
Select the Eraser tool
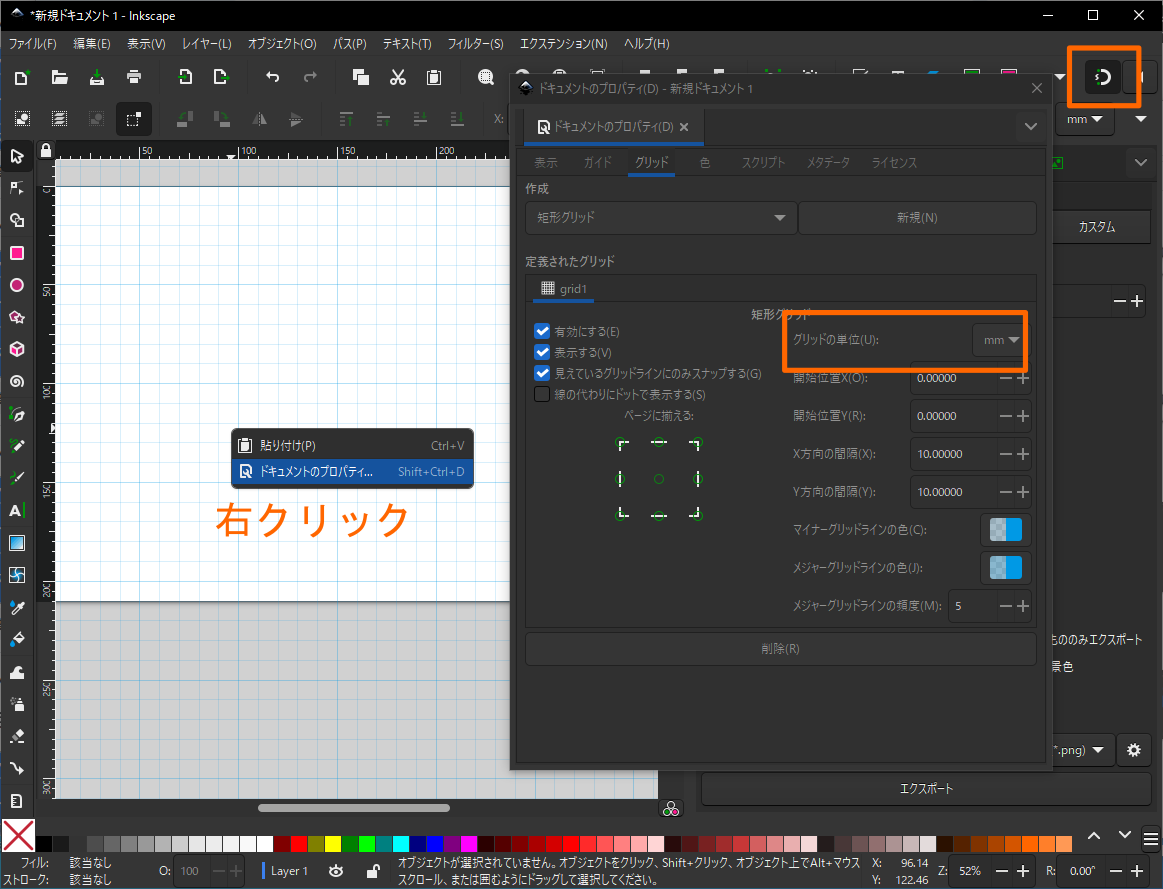[x=17, y=736]
